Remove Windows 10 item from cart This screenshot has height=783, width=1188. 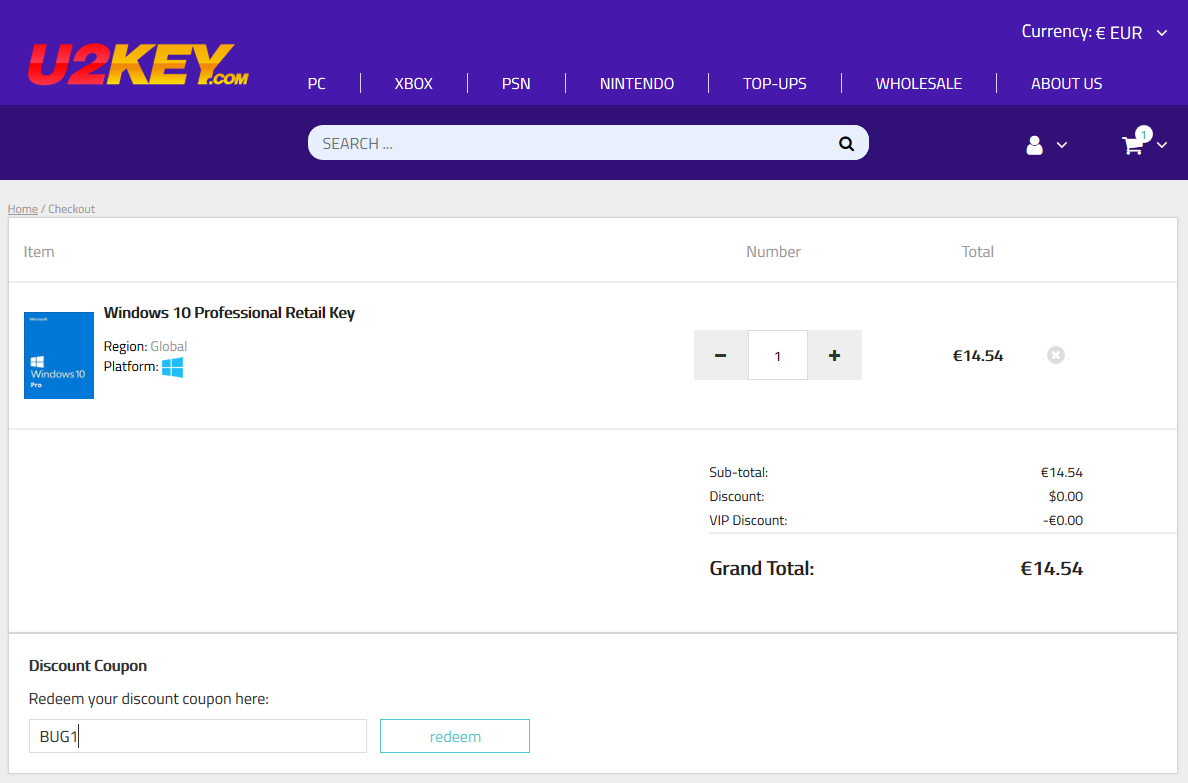tap(1055, 355)
